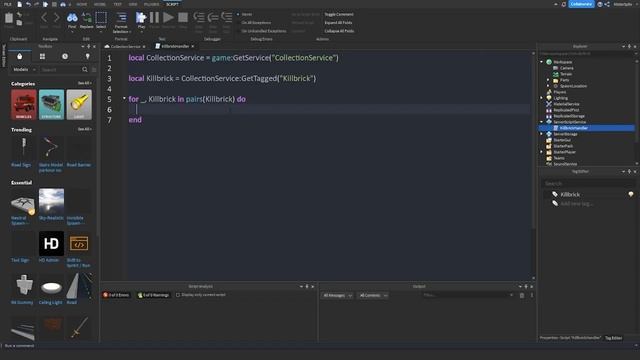Open the Creations lightbulb tab in Toolbox
The width and height of the screenshot is (640, 360).
(87, 56)
